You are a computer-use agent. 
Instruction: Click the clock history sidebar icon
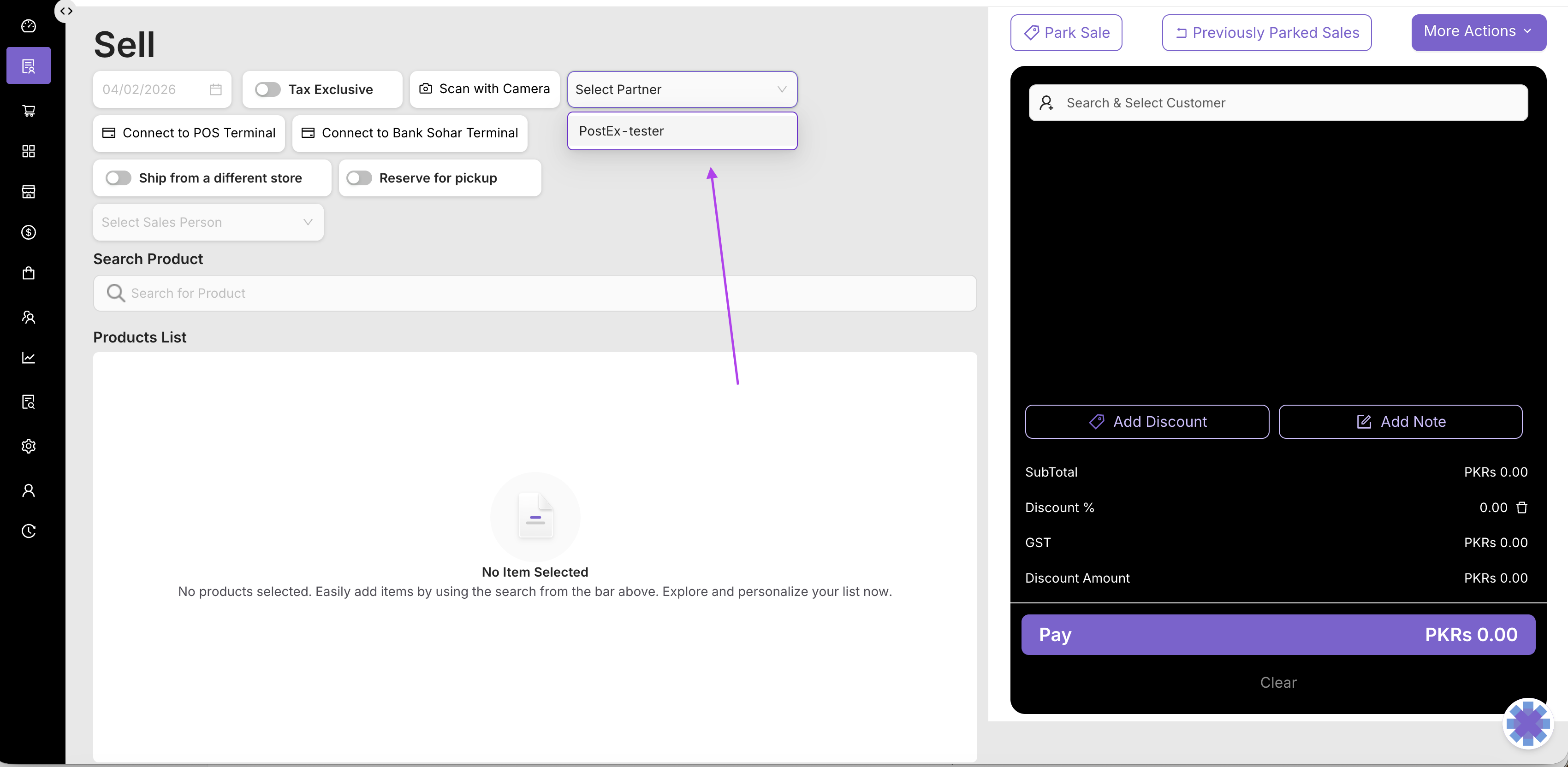click(x=29, y=531)
